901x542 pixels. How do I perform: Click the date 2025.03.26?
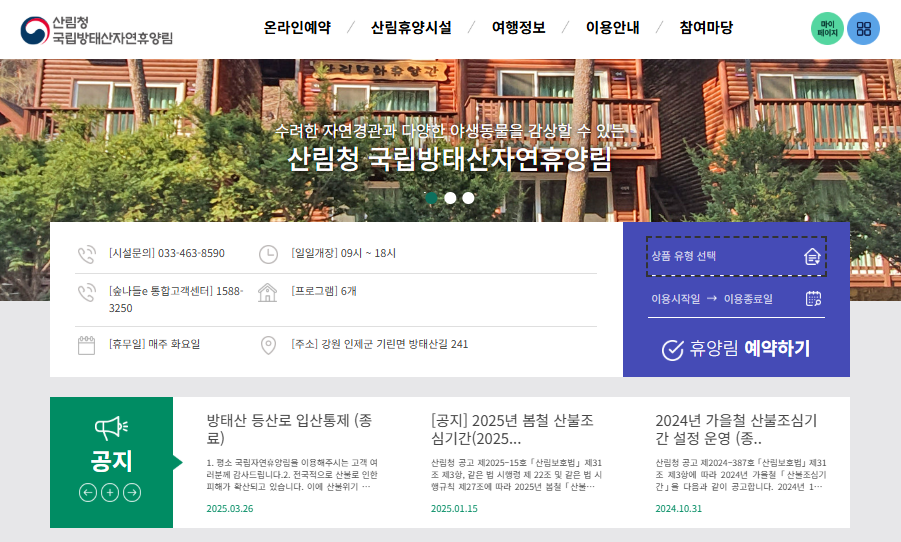click(230, 509)
